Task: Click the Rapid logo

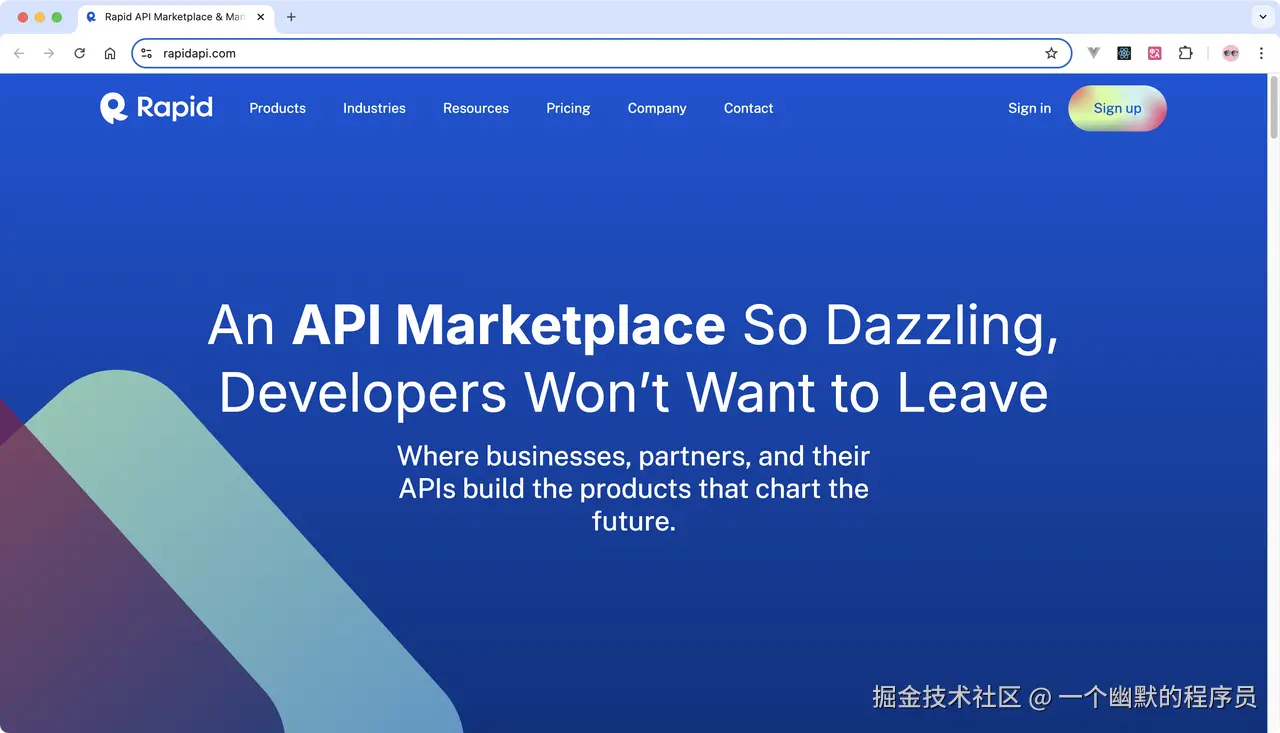Action: [156, 108]
